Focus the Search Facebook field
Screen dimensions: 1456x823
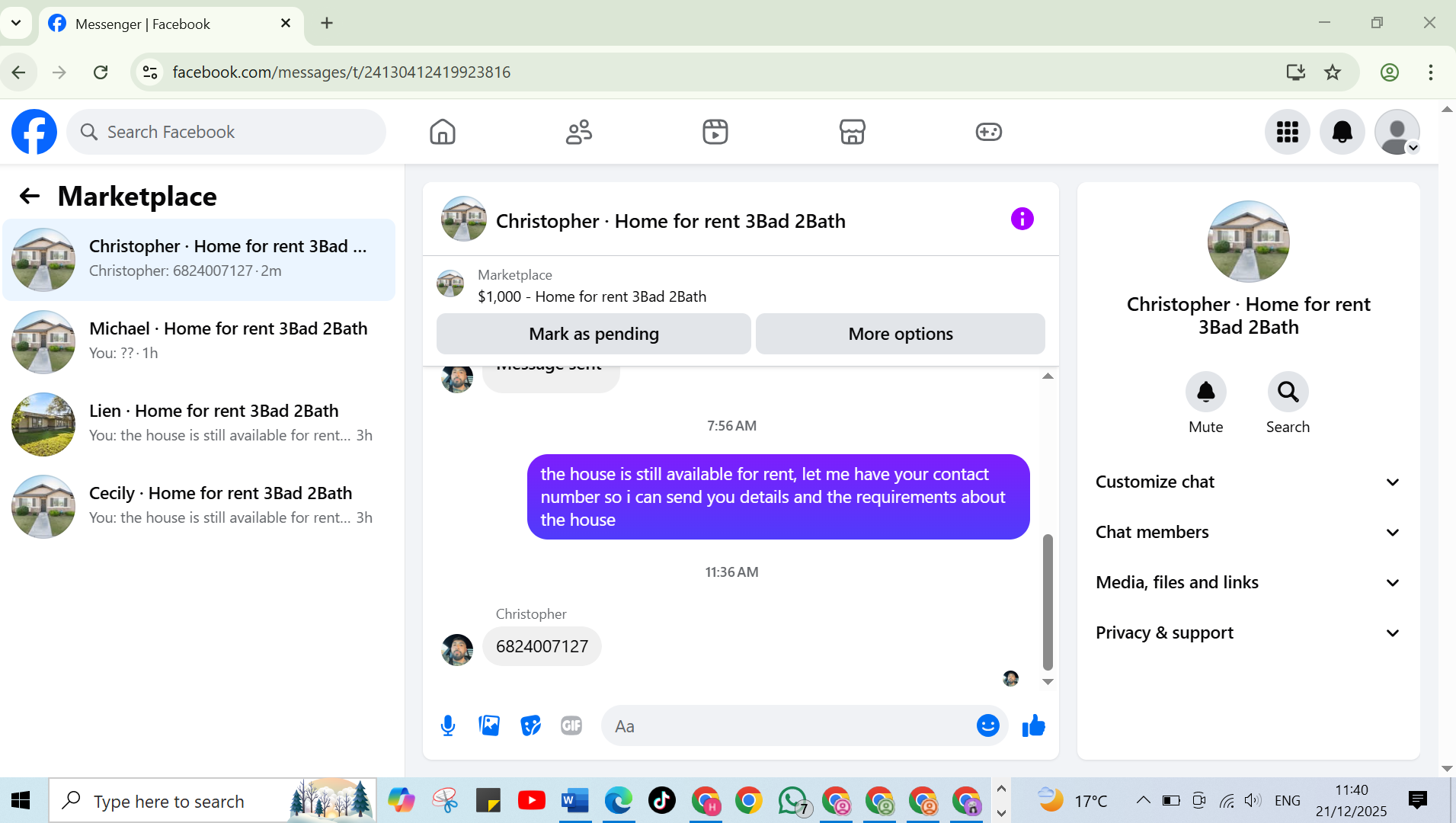226,132
